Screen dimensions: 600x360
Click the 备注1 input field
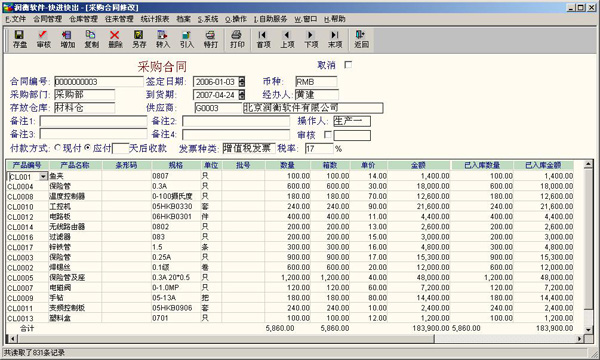(93, 121)
